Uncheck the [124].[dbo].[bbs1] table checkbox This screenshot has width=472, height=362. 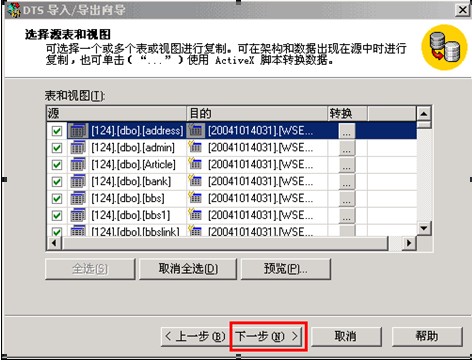click(57, 215)
